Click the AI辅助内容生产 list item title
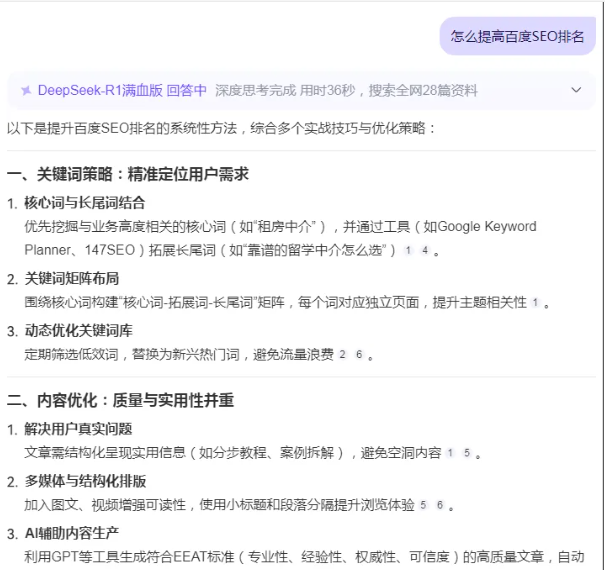Screen dimensions: 605x570 [x=71, y=531]
